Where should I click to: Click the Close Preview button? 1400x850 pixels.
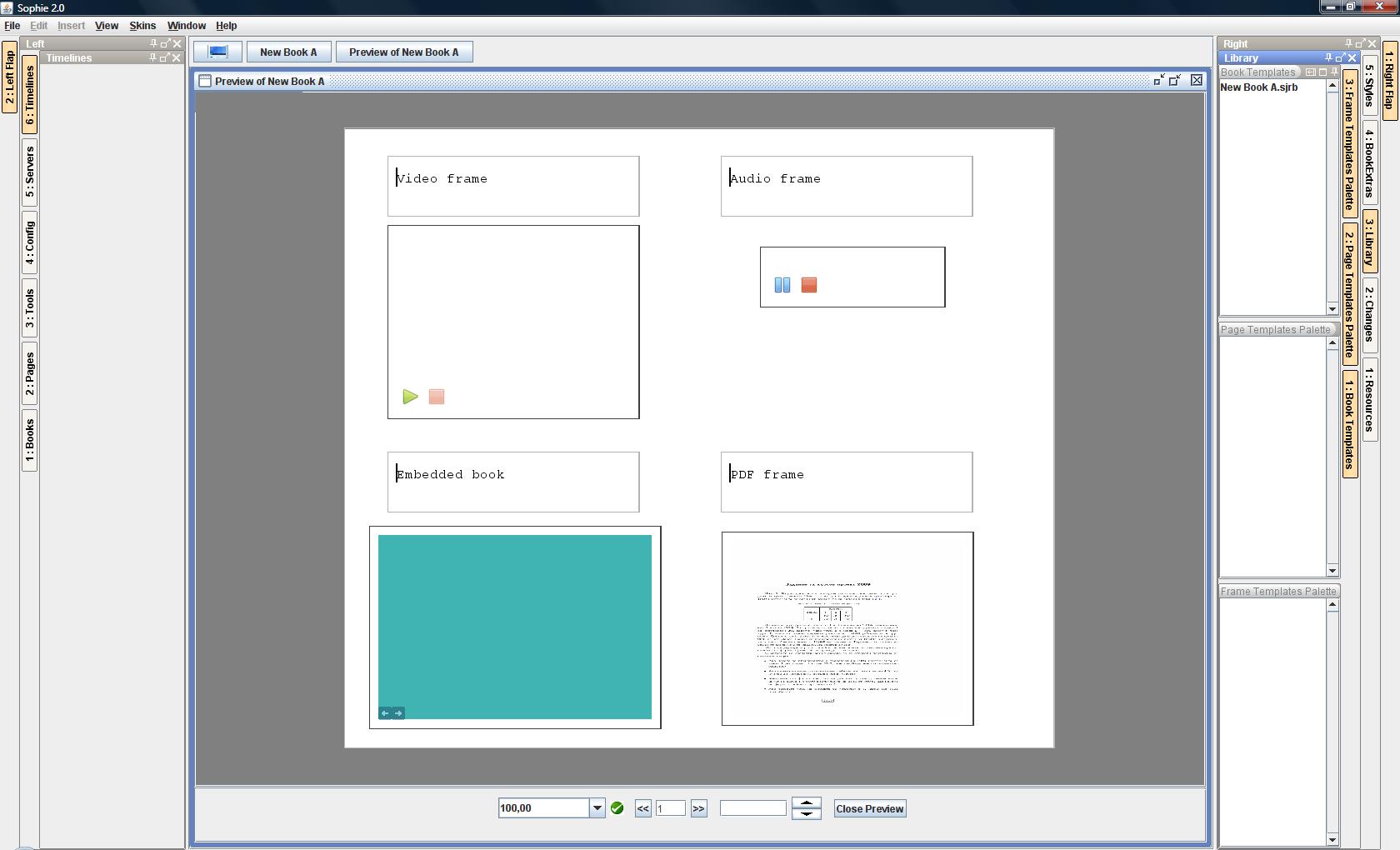tap(870, 808)
